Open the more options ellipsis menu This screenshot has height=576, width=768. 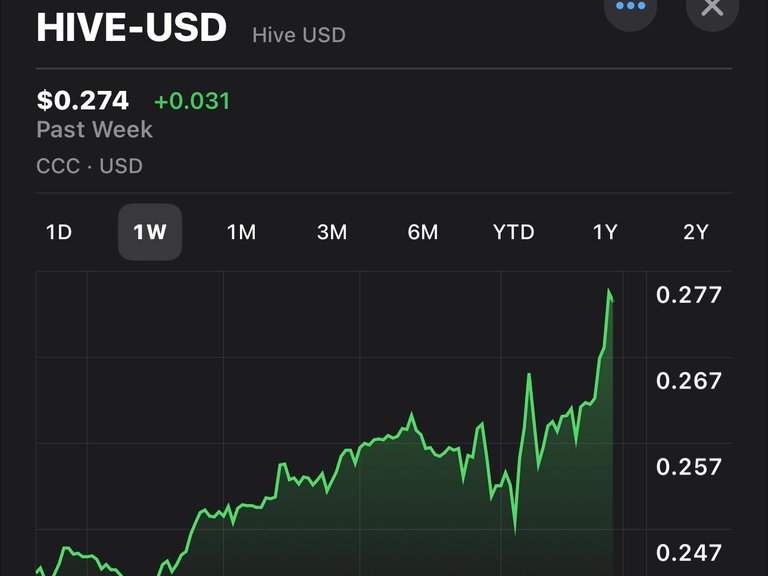click(630, 7)
